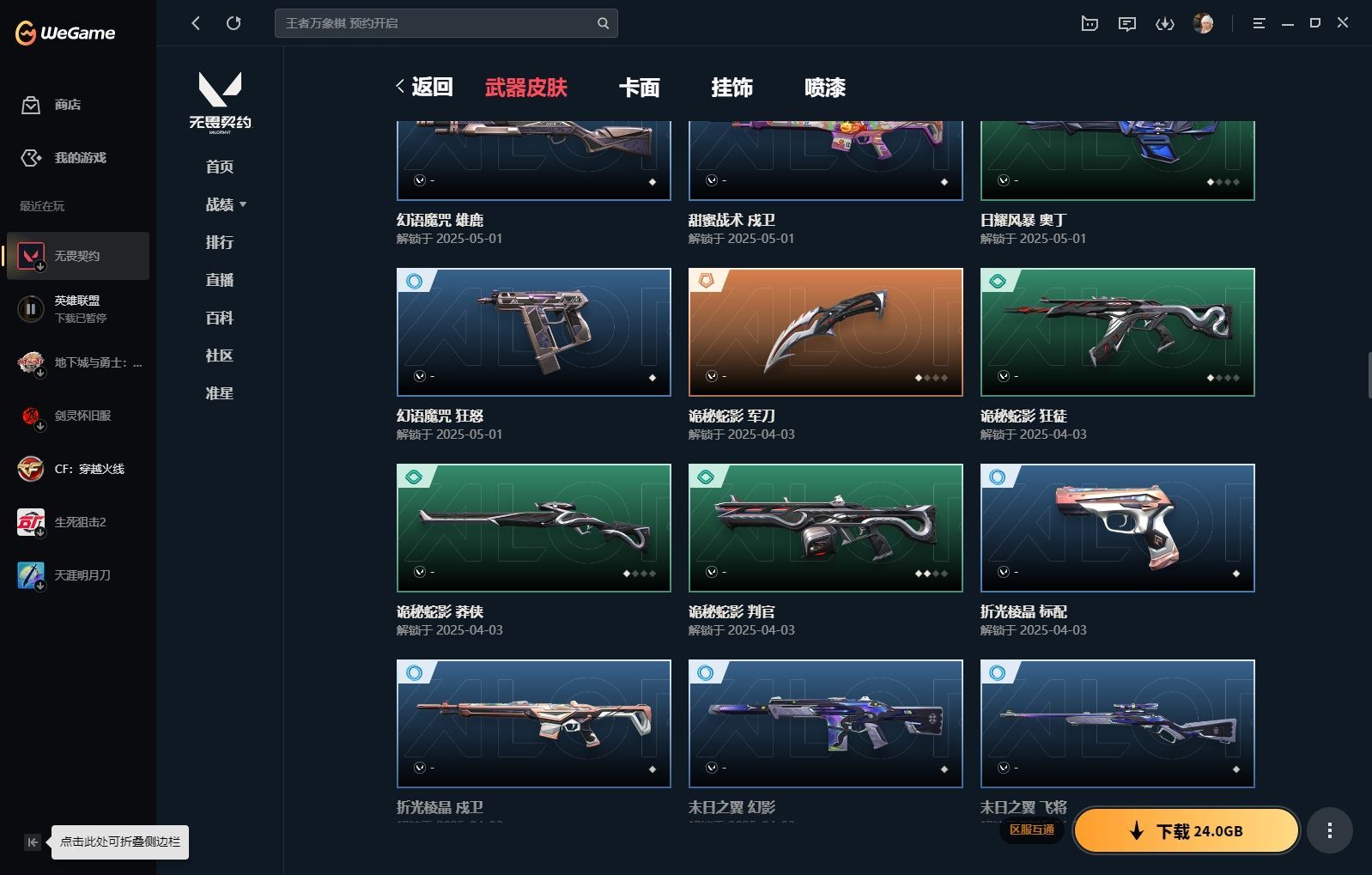Open the messages chat icon

tap(1127, 23)
